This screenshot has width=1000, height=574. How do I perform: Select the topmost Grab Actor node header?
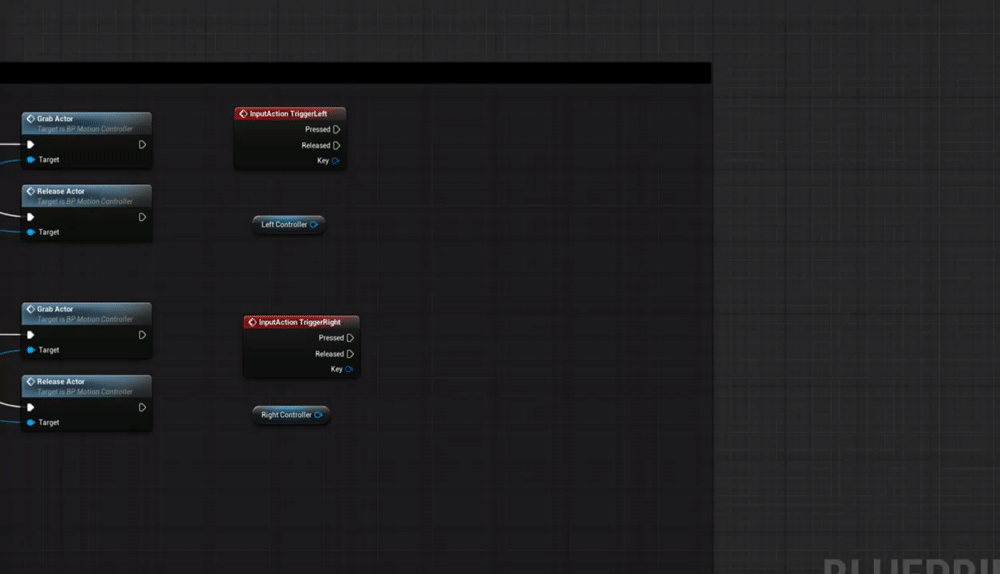pos(87,123)
